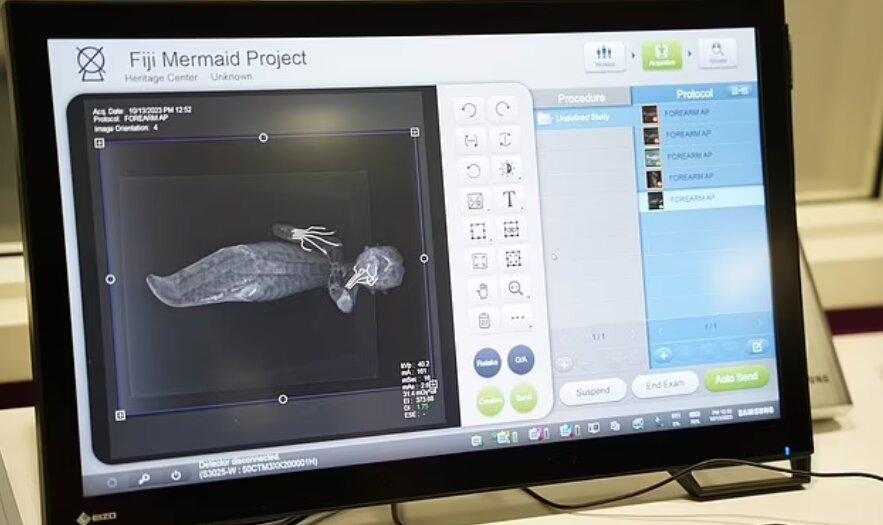Click the fit-to-screen expand arrows icon
Screen dimensions: 883x525
[x=480, y=260]
